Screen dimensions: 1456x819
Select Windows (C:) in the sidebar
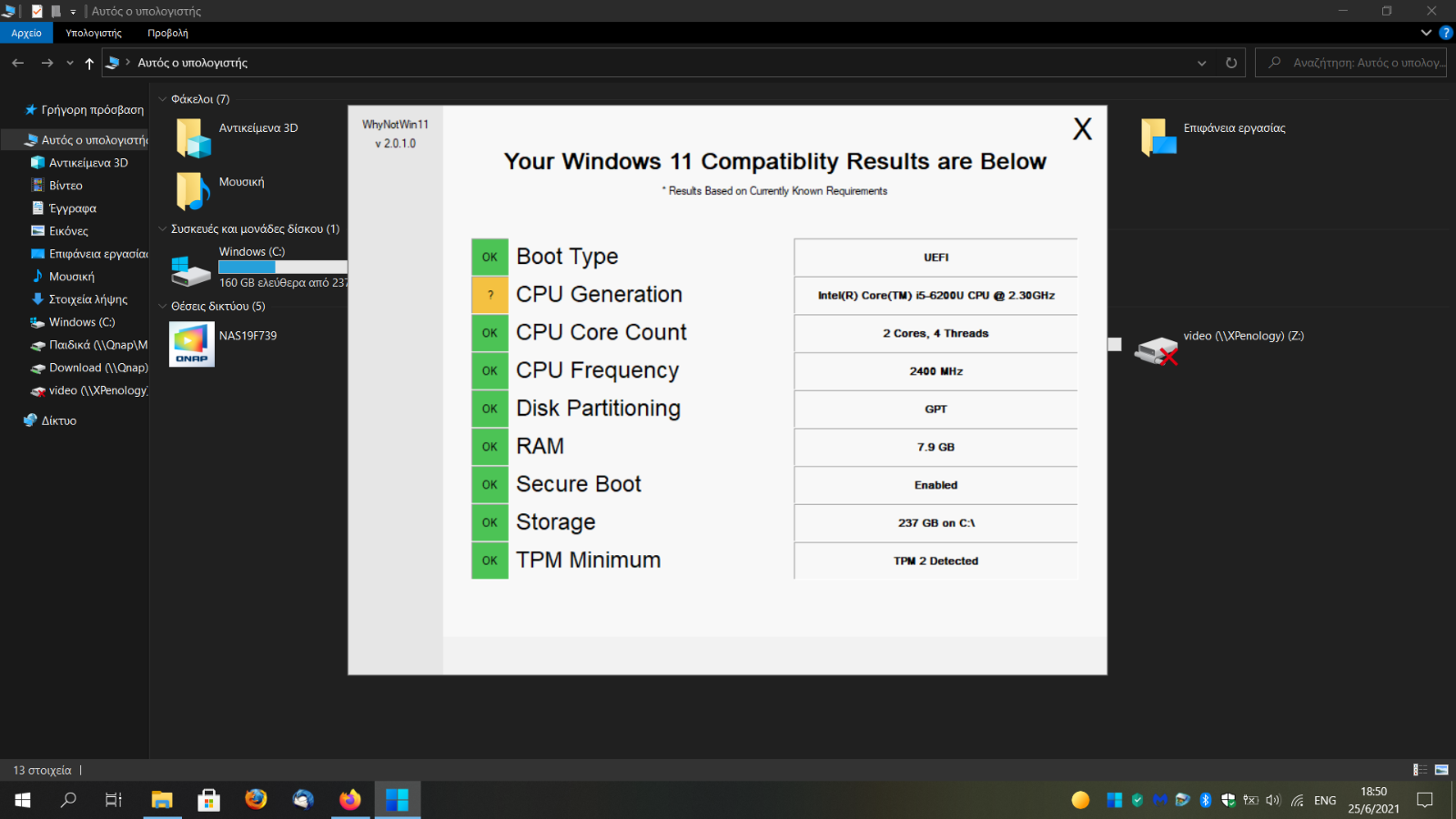point(73,322)
